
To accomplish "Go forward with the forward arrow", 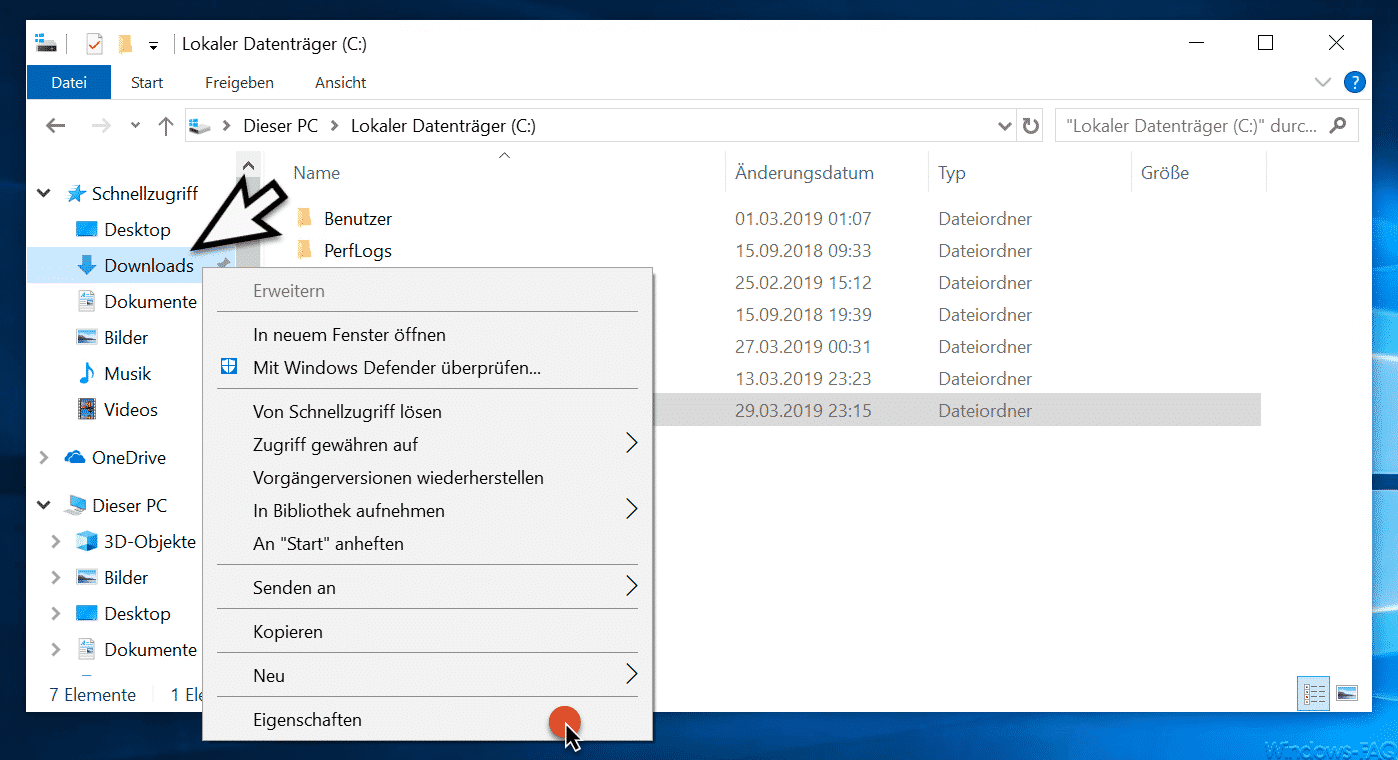I will pos(101,126).
